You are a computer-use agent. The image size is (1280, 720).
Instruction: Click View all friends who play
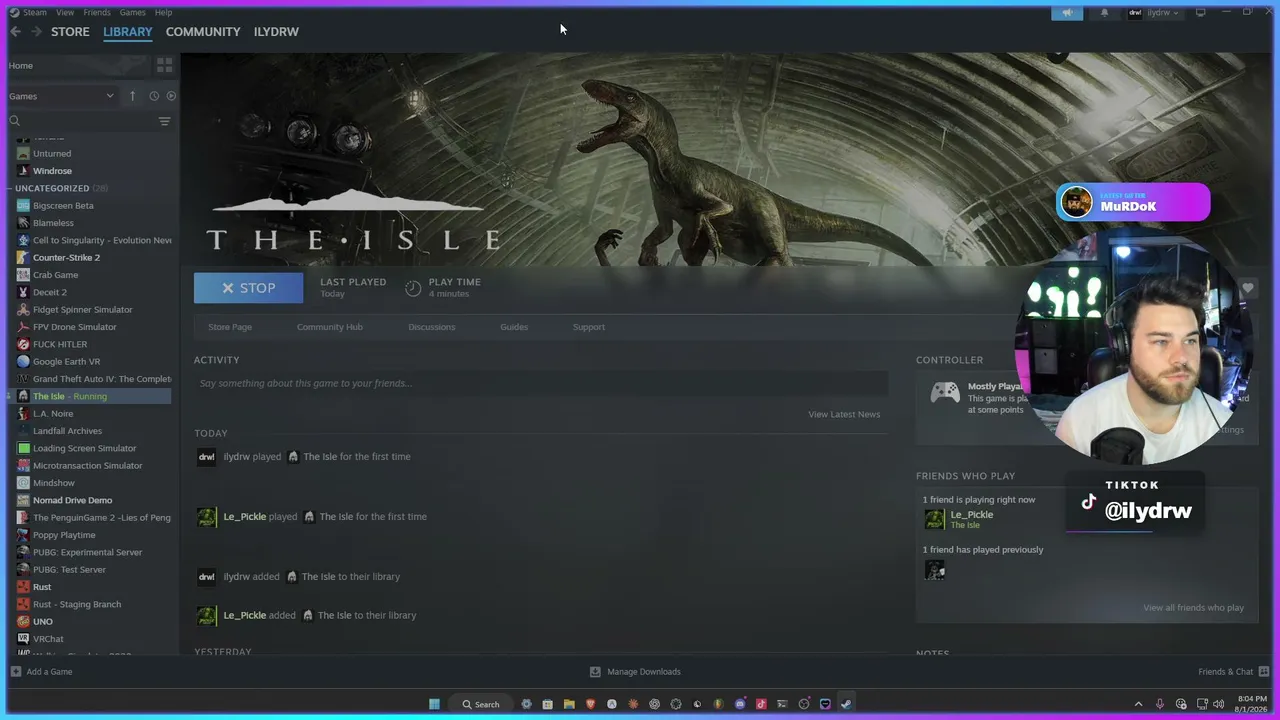click(1194, 608)
